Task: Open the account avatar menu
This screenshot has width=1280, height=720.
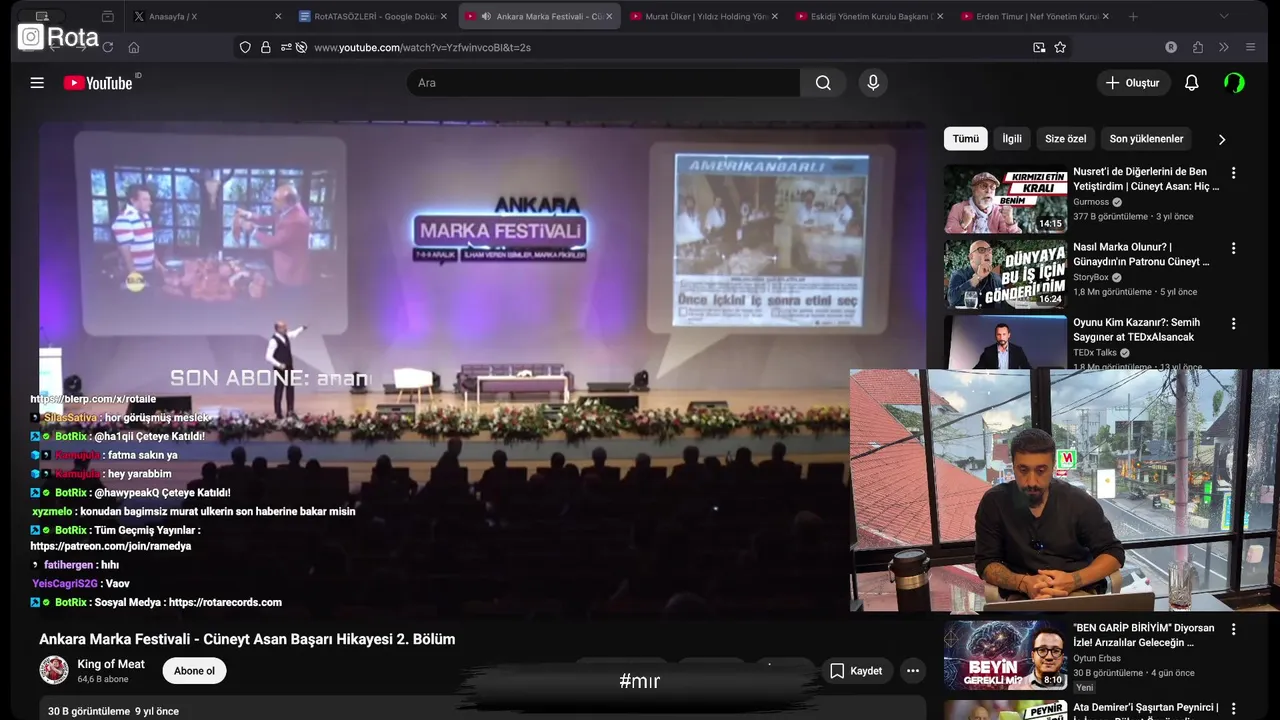Action: pos(1235,83)
